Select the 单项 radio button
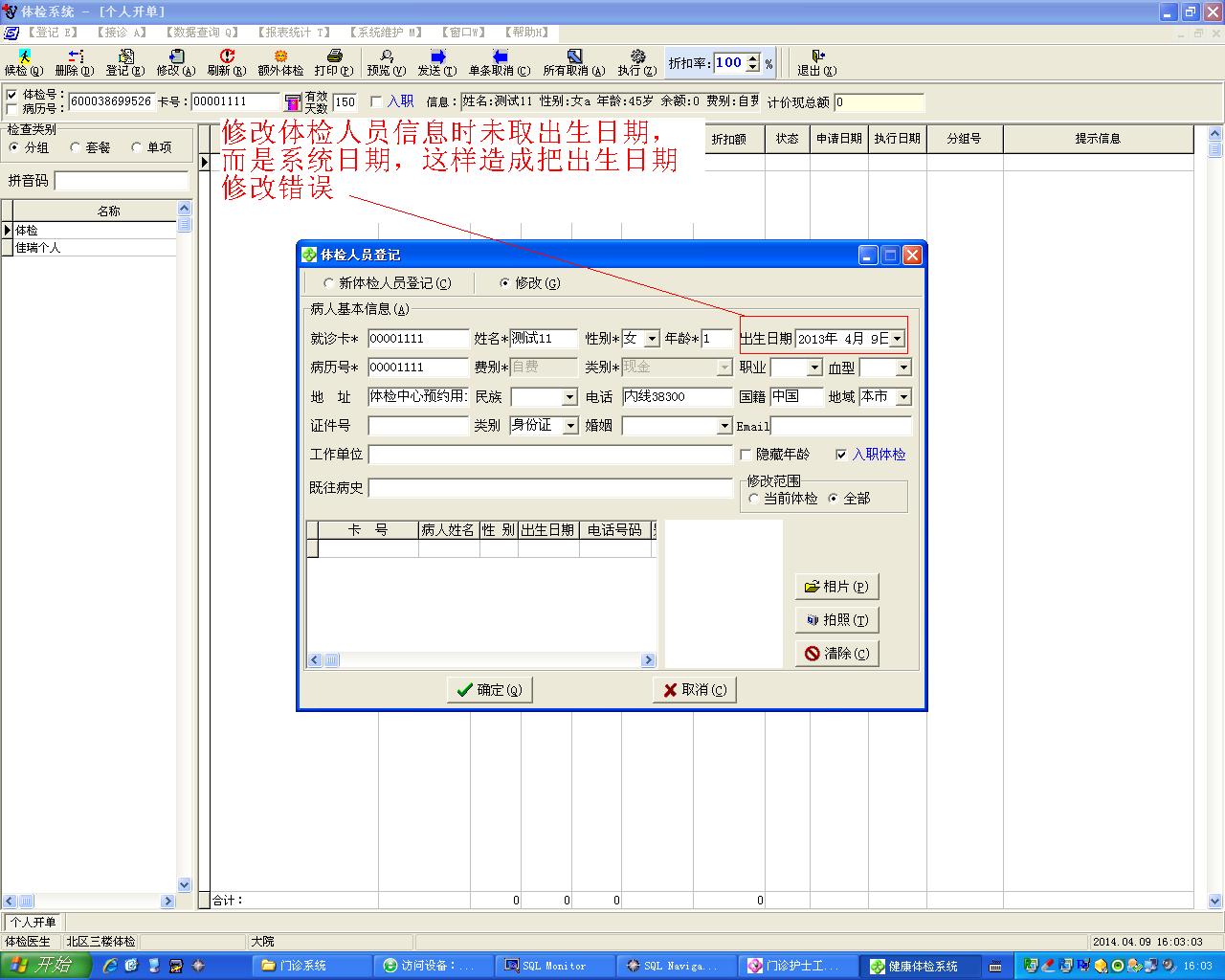The image size is (1225, 980). pos(137,147)
